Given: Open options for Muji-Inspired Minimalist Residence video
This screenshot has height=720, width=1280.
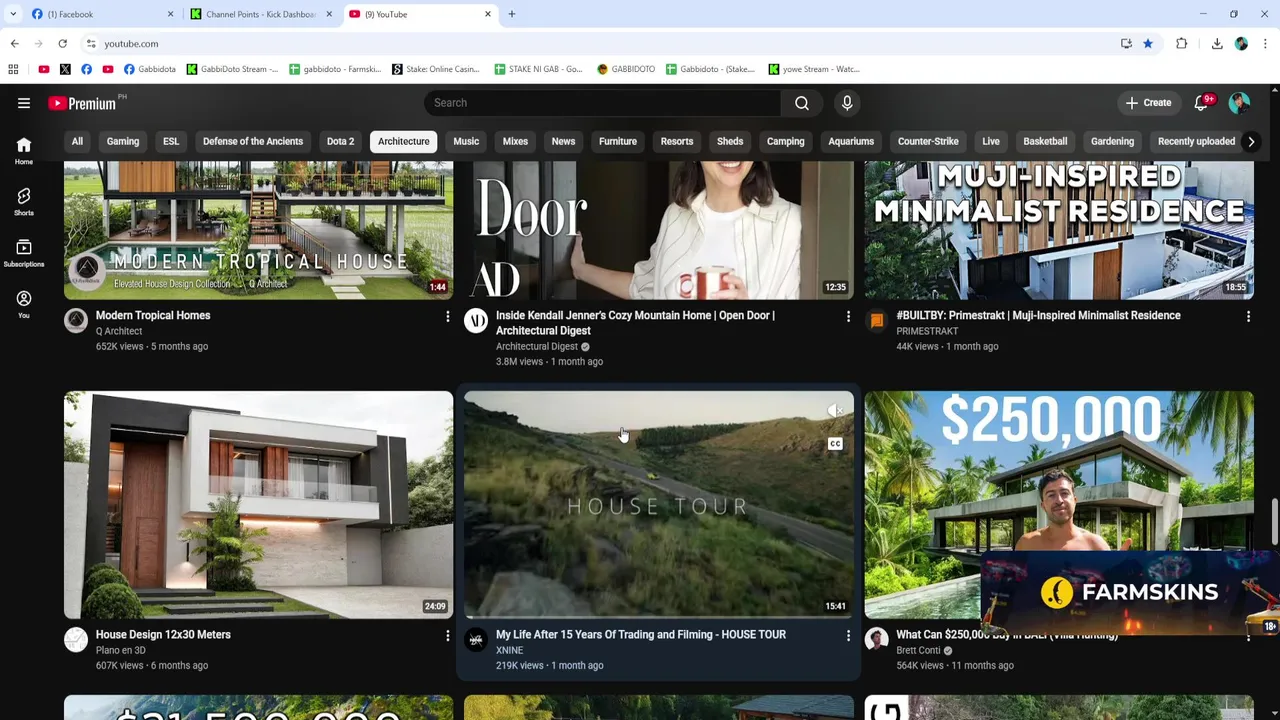Looking at the screenshot, I should [x=1248, y=316].
